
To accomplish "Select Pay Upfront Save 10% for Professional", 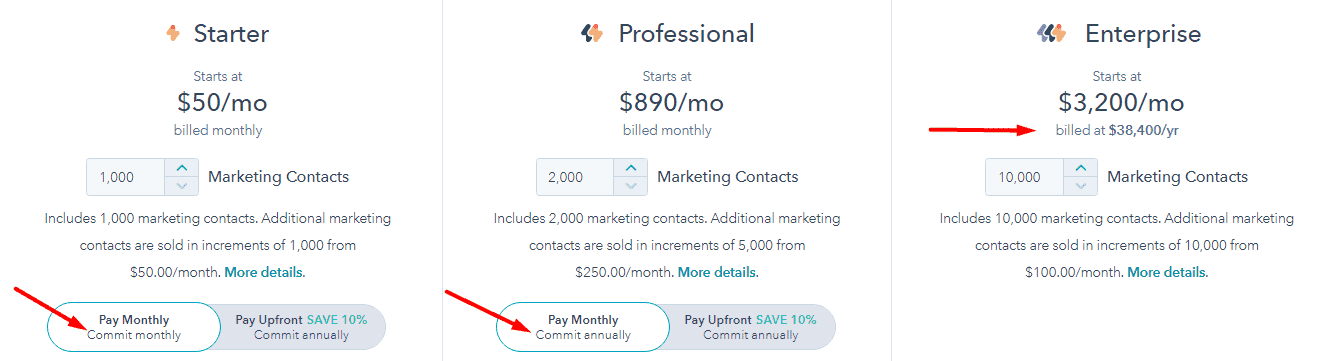I will pos(751,327).
